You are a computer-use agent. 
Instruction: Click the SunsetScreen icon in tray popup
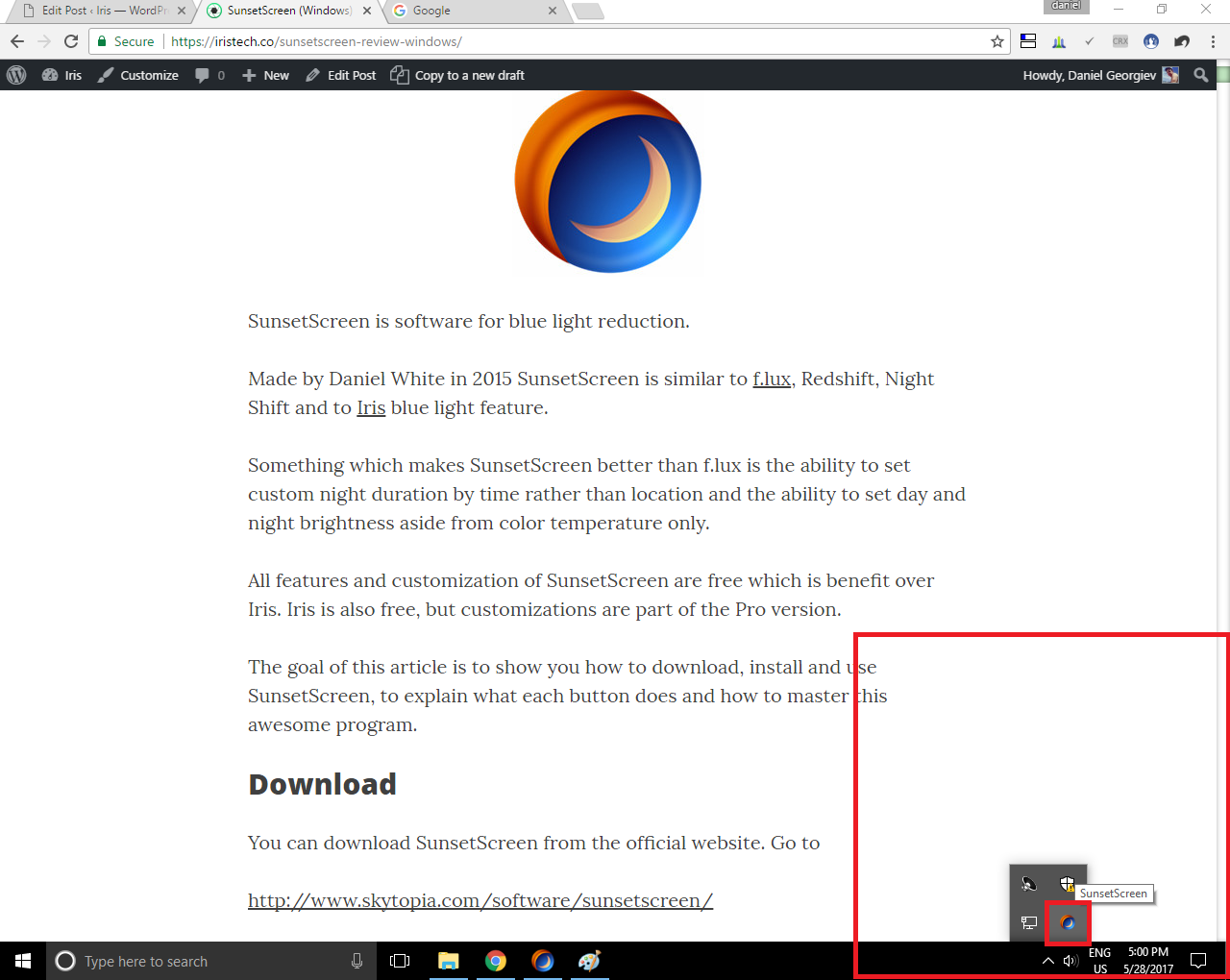click(1068, 922)
